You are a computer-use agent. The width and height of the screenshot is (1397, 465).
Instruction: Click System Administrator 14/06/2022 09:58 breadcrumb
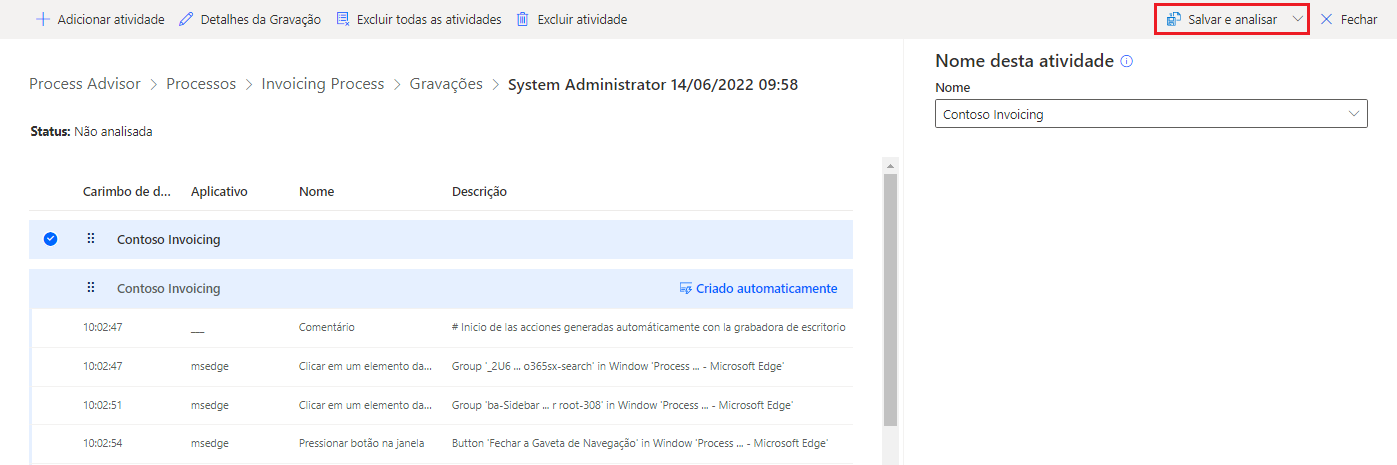click(653, 84)
